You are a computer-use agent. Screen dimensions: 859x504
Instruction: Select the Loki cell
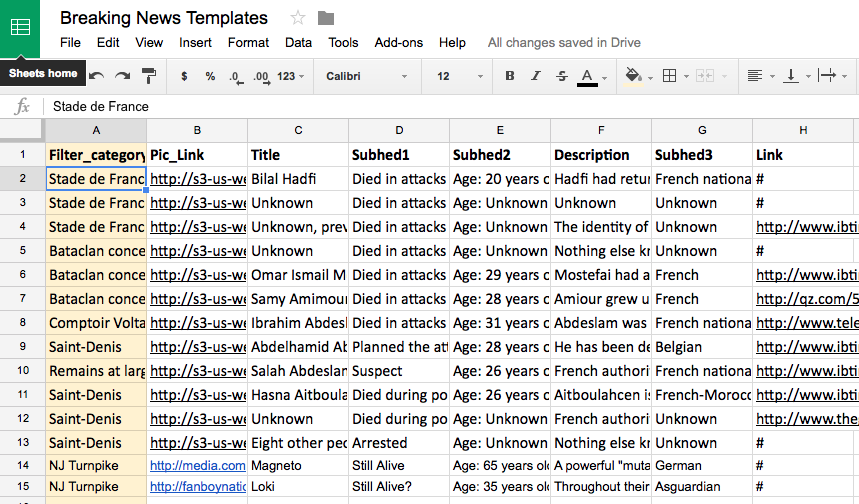(x=298, y=486)
